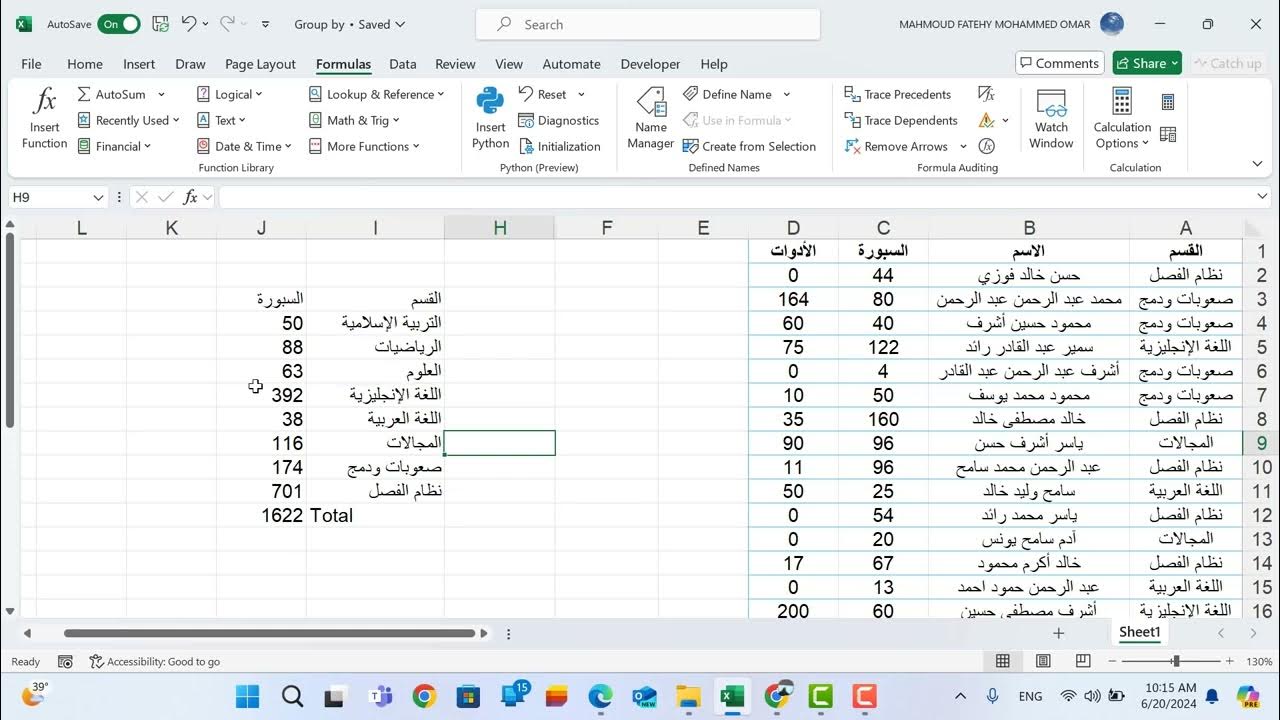Open the Logical functions dropdown
This screenshot has height=720, width=1280.
pos(230,94)
